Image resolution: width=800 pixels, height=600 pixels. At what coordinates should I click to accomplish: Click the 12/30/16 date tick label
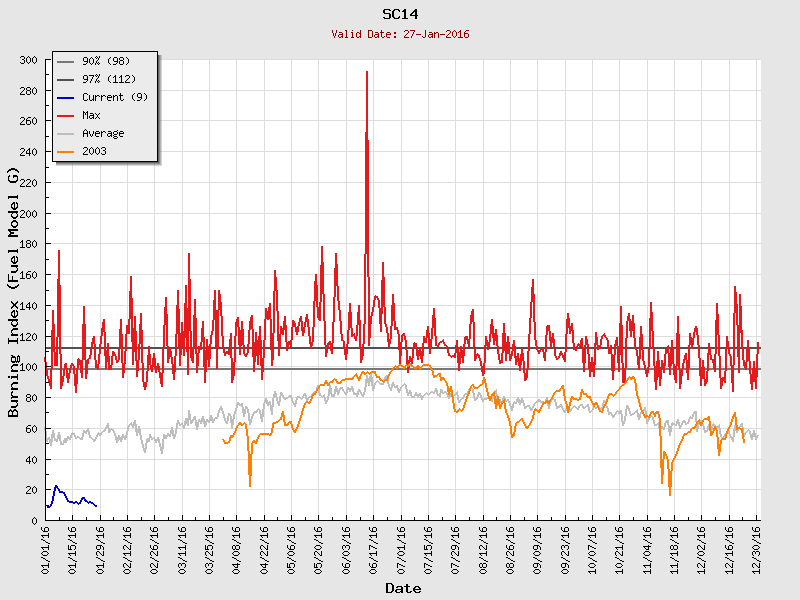(x=757, y=548)
